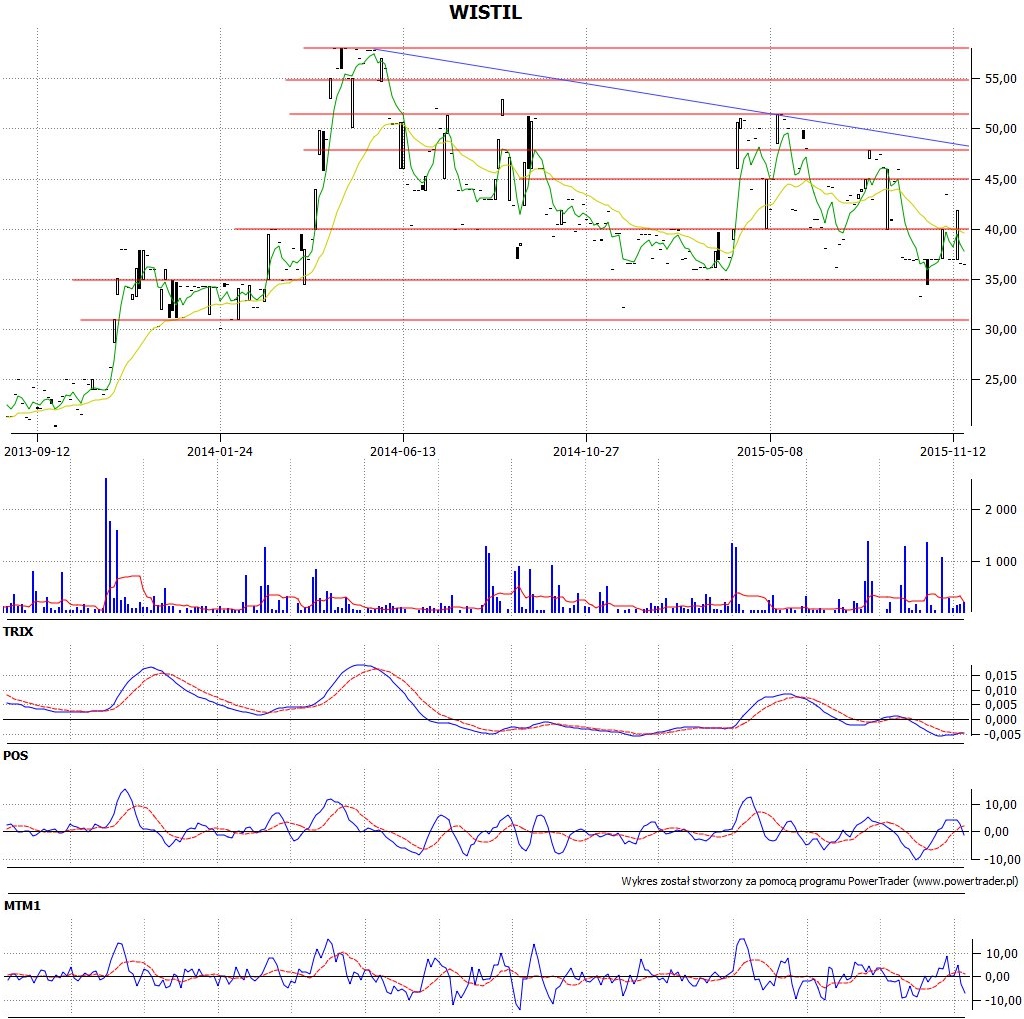Click the POS indicator label
1024x1019 pixels.
point(16,755)
